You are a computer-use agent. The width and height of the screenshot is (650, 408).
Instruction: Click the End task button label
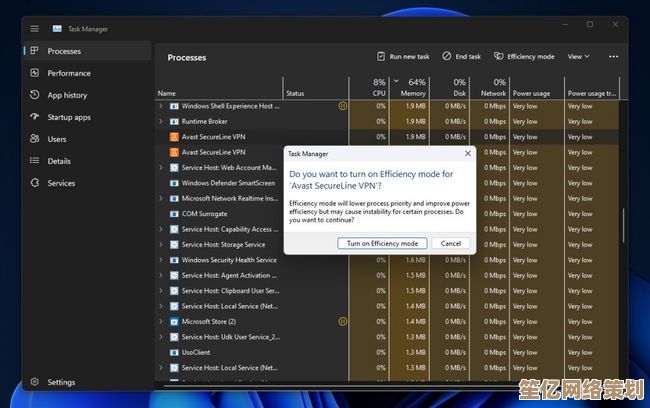click(x=468, y=56)
